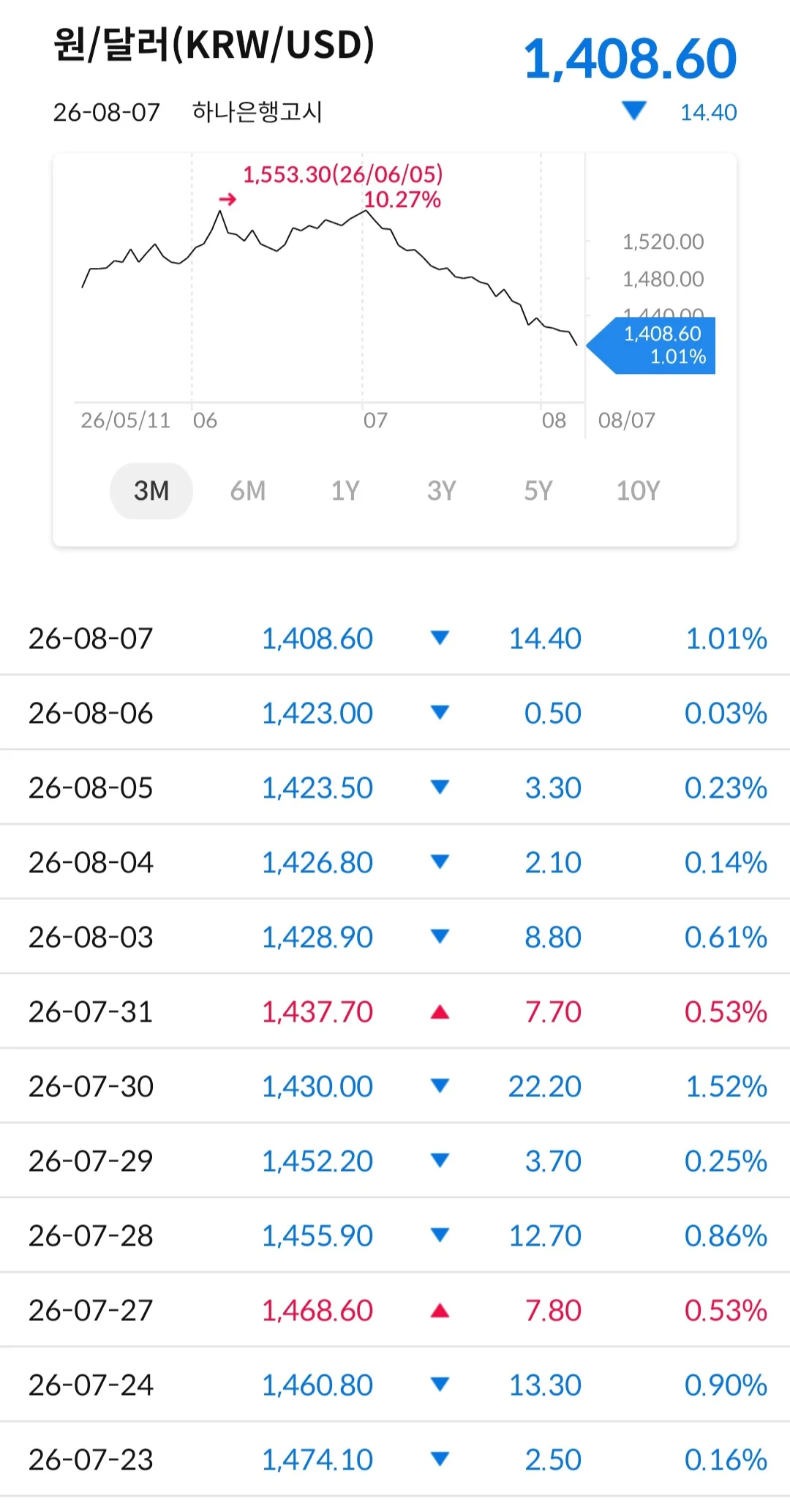The width and height of the screenshot is (790, 1512).
Task: Click the 1,408.60 headline rate at top
Action: click(630, 59)
